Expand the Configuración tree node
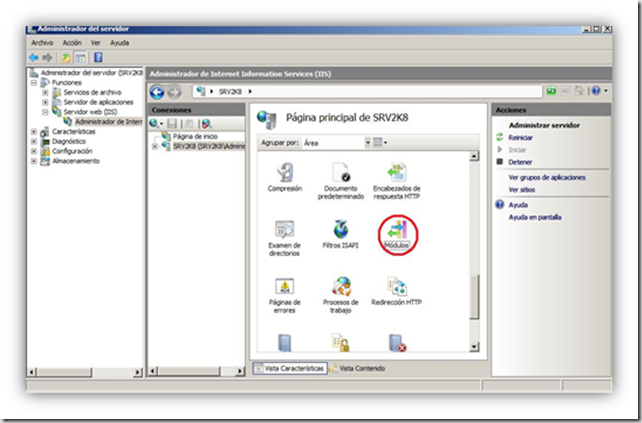Viewport: 642px width, 423px height. pyautogui.click(x=34, y=152)
